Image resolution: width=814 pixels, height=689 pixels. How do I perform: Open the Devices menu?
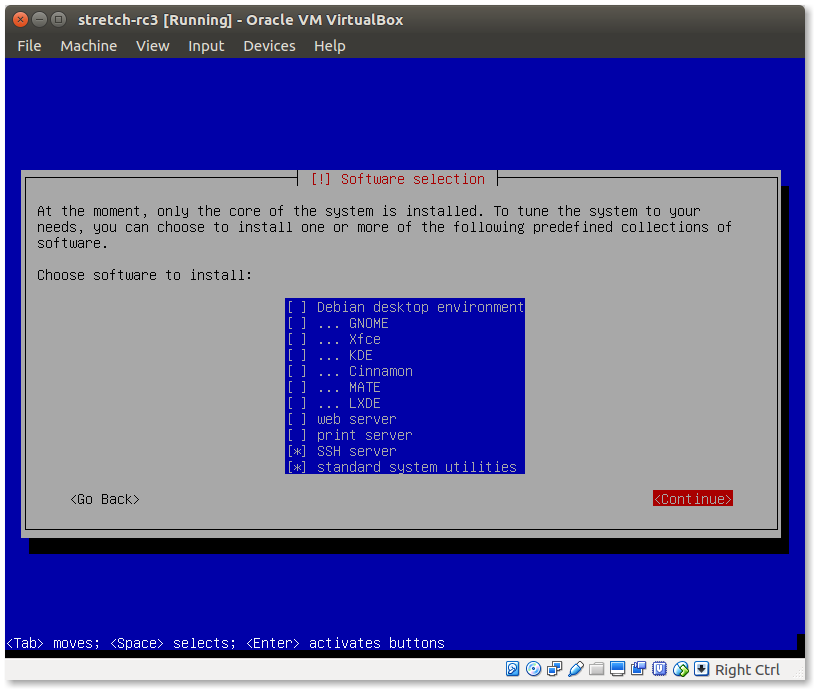click(x=269, y=46)
